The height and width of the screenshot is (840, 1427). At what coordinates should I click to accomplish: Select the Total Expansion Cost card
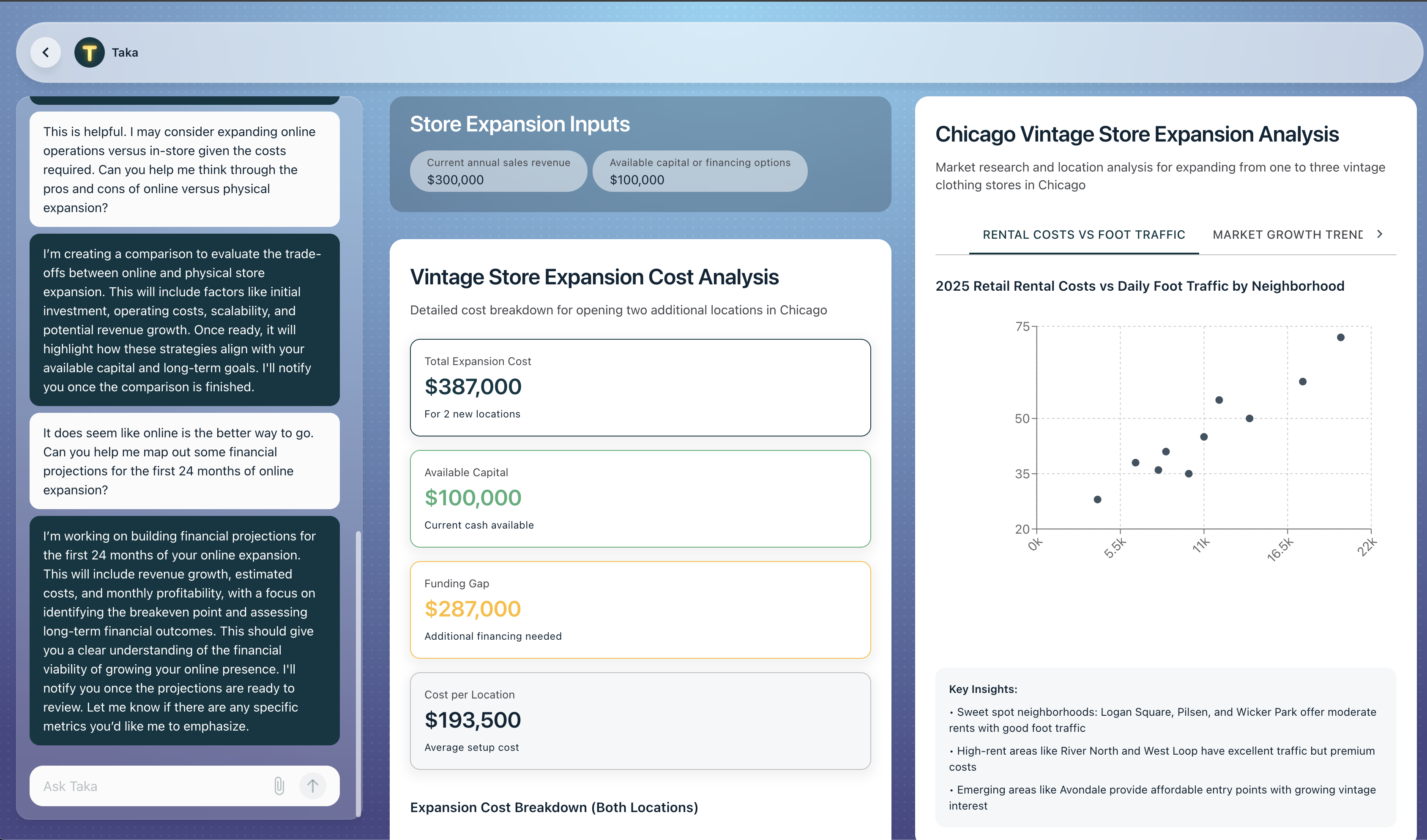point(640,388)
